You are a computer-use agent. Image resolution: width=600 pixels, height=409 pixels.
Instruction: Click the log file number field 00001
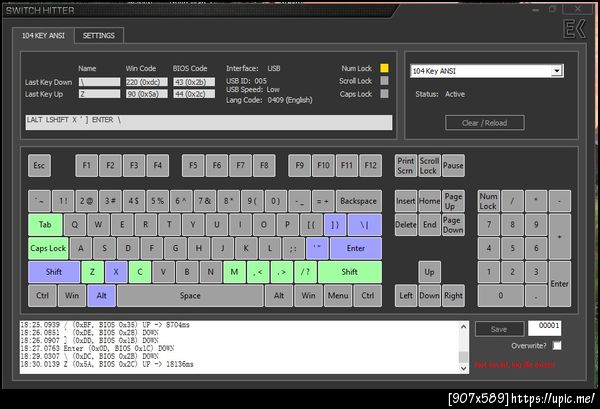coord(545,328)
